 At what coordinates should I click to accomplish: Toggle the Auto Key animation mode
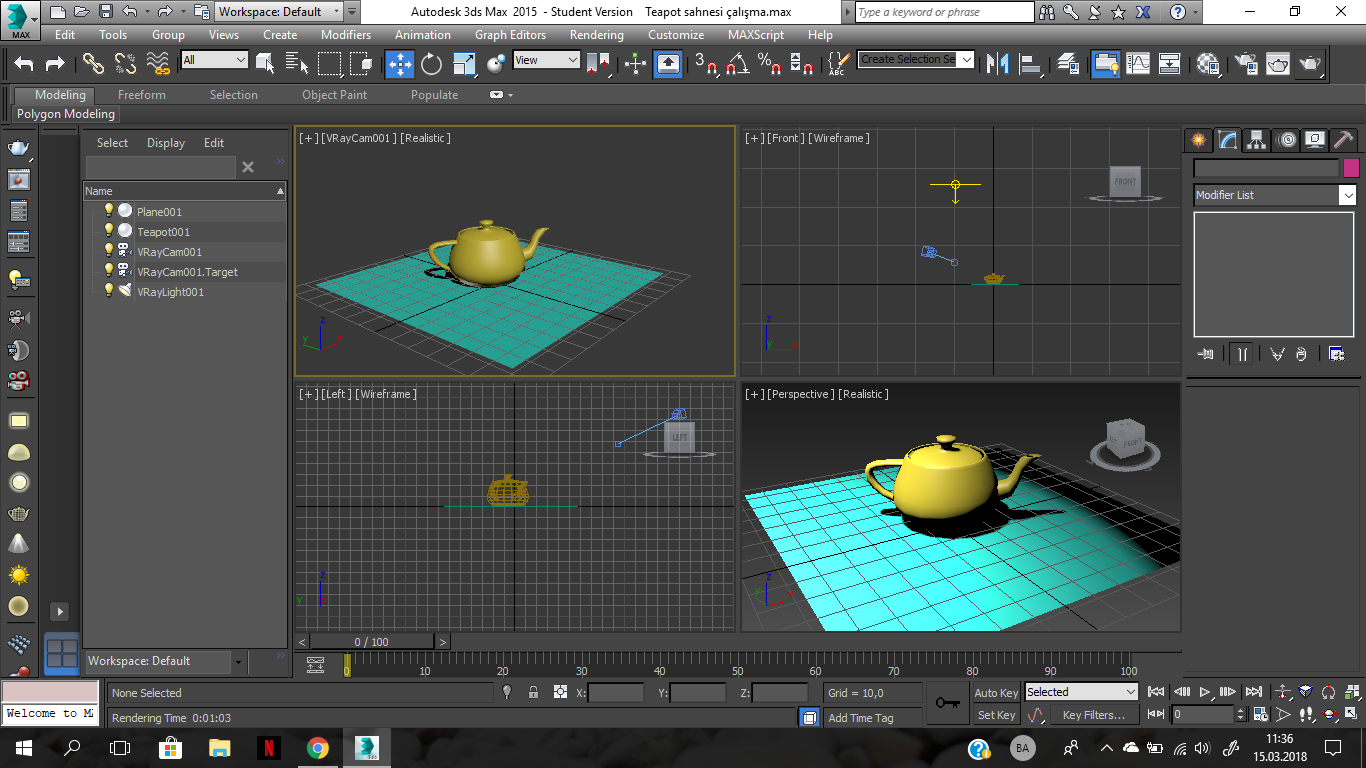pyautogui.click(x=996, y=693)
